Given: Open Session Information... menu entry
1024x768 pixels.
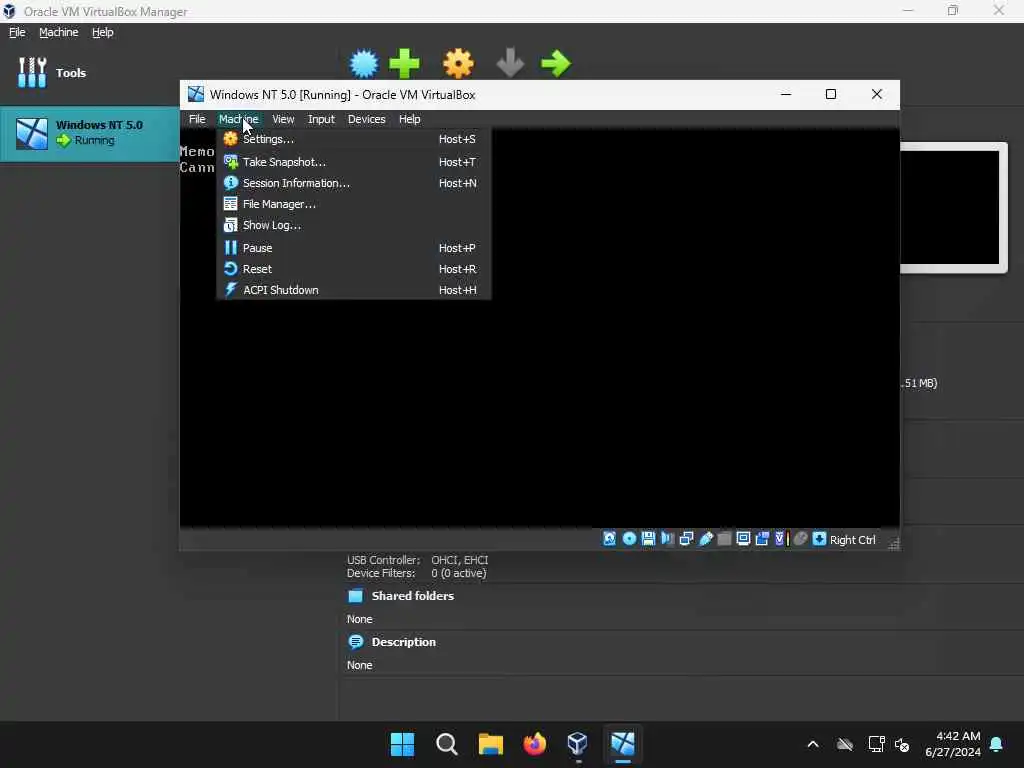Looking at the screenshot, I should (353, 183).
